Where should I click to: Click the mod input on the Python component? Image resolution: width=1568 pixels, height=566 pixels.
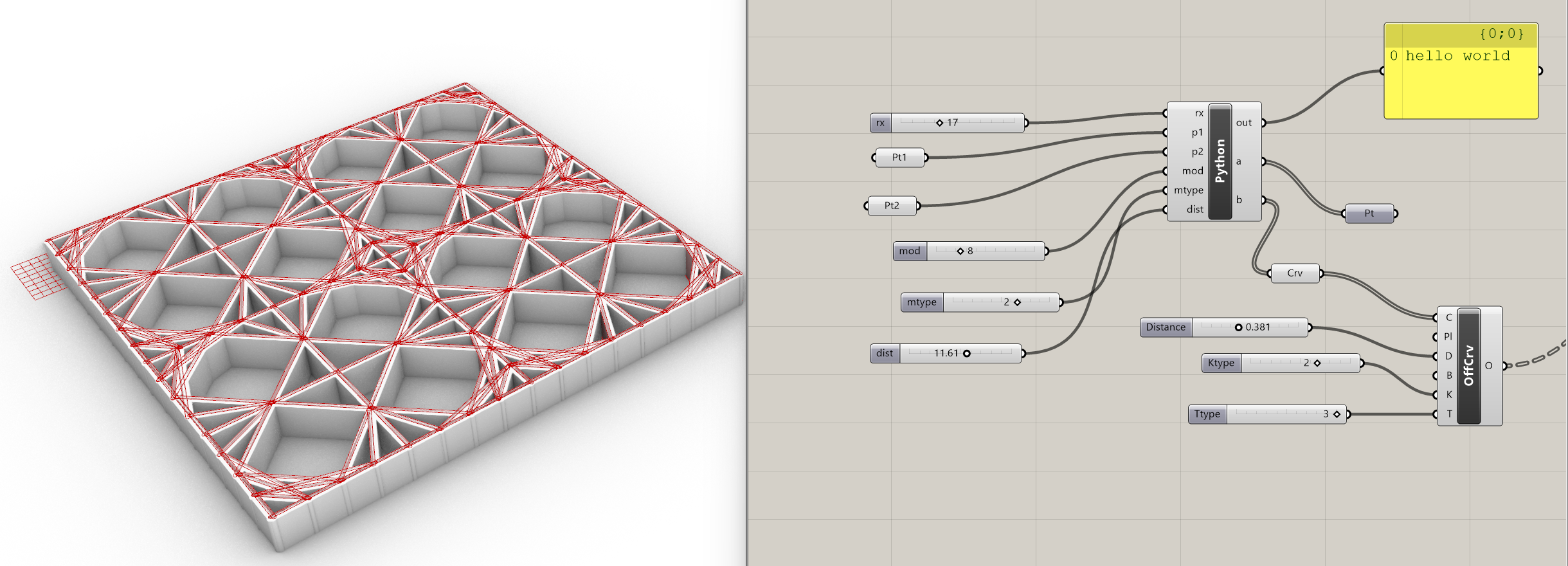click(1192, 171)
